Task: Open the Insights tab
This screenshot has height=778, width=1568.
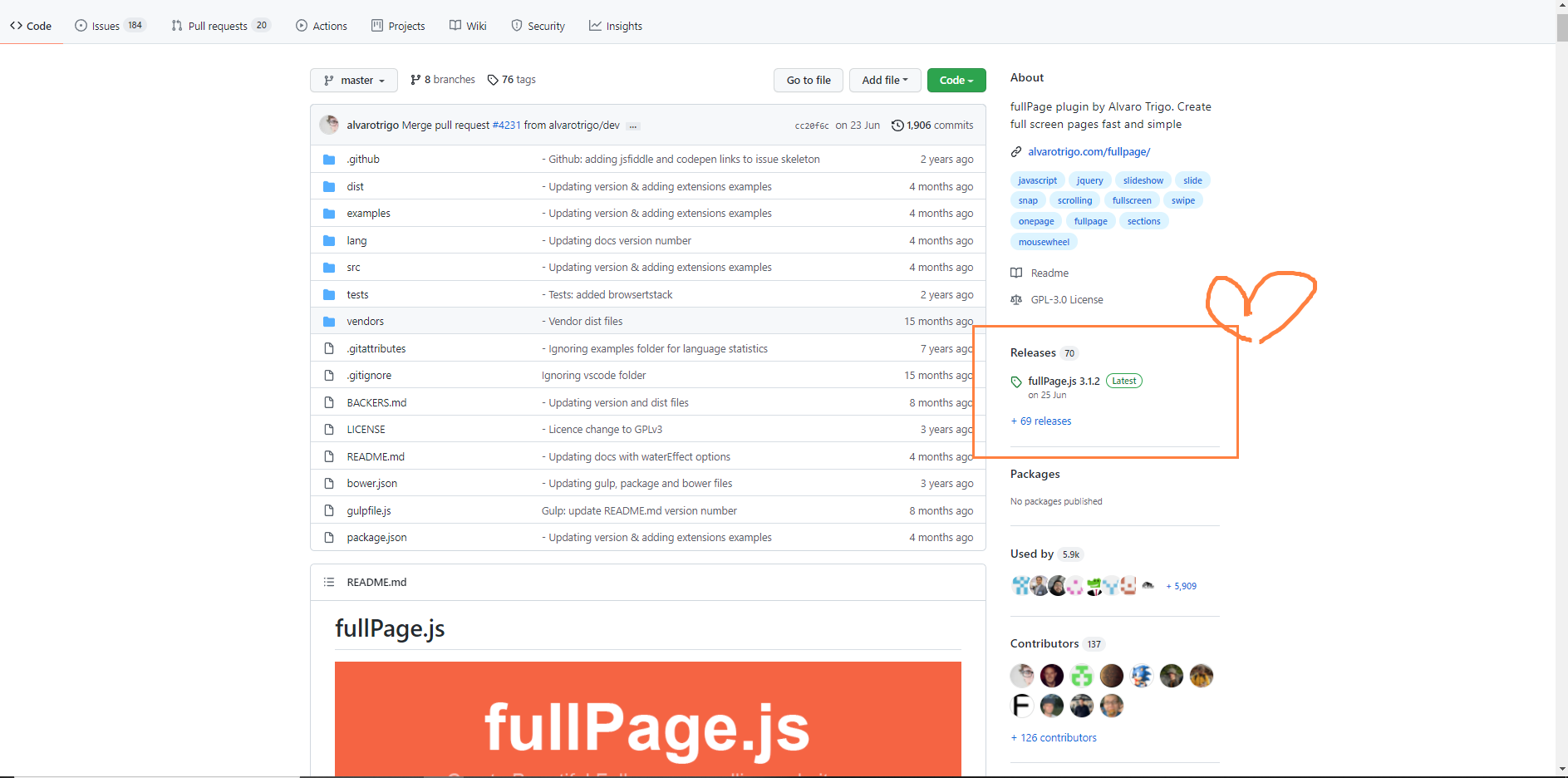Action: 615,26
